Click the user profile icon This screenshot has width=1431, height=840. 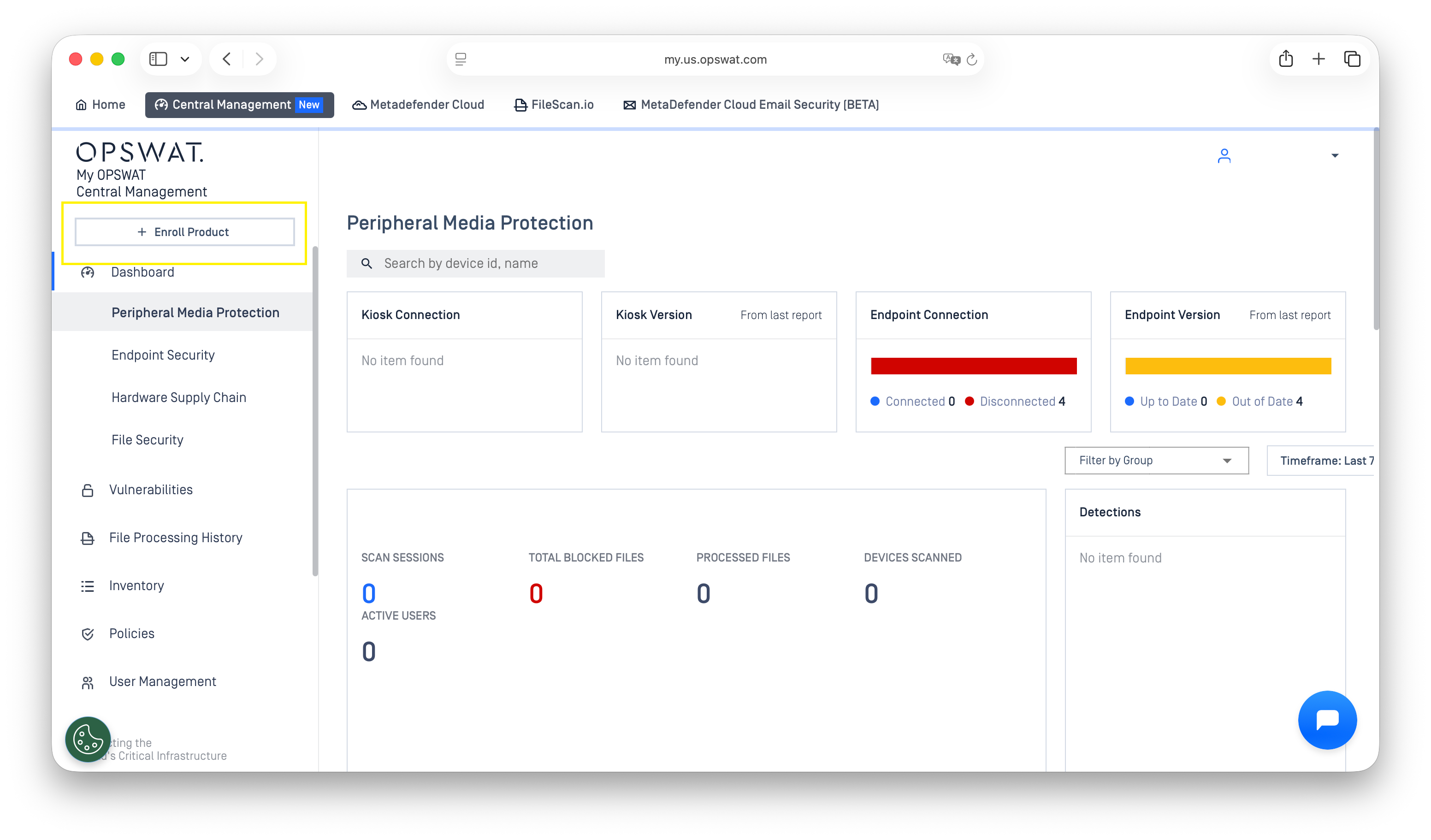1224,156
